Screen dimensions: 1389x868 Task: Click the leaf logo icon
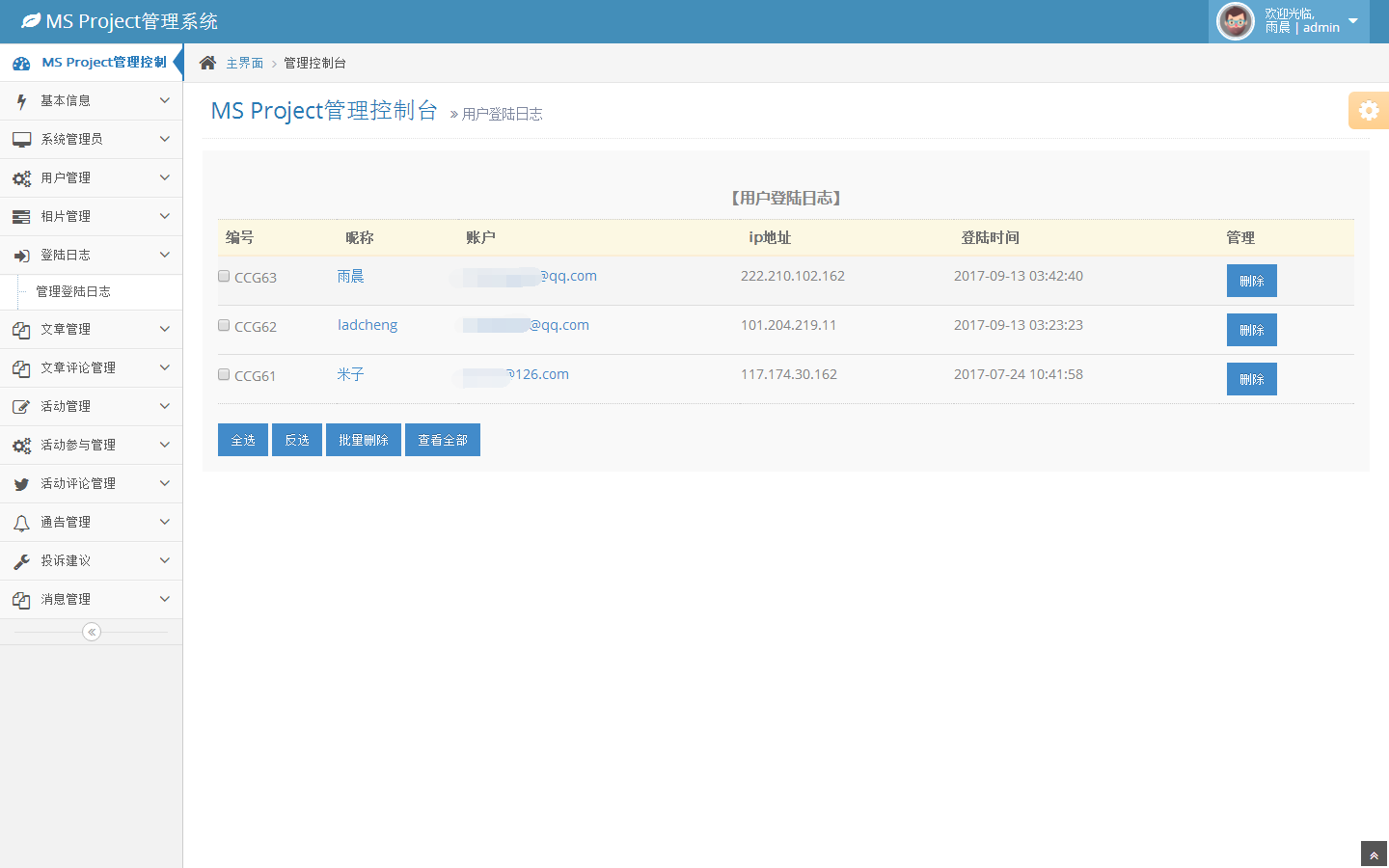click(x=31, y=21)
